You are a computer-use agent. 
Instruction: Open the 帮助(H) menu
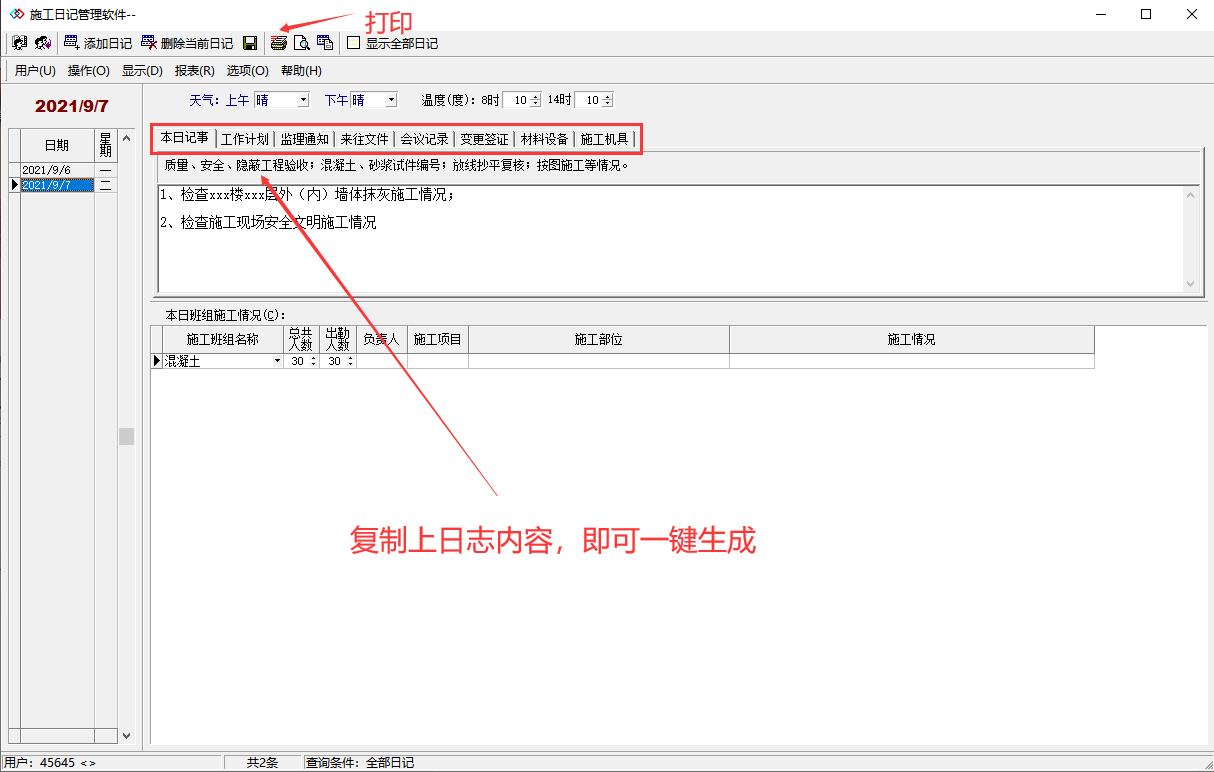[301, 71]
